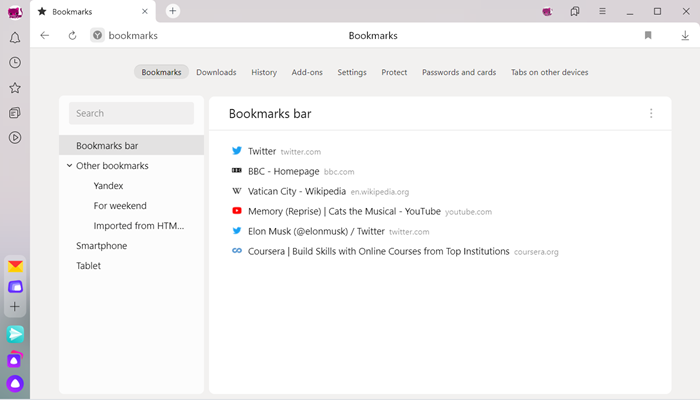Select the For weekend folder
The width and height of the screenshot is (700, 400).
click(x=120, y=206)
